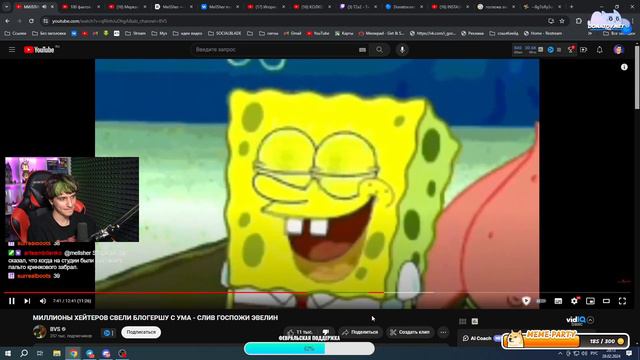Screen dimensions: 640x360
Task: Show video info card icon
Action: (624, 67)
